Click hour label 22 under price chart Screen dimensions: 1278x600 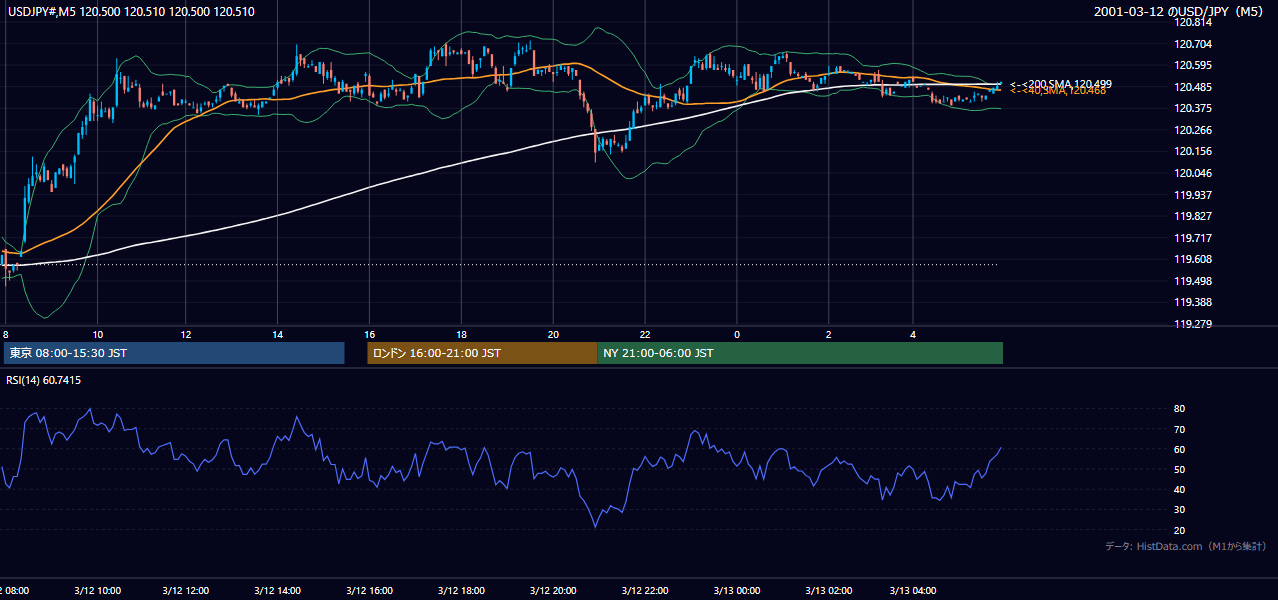pos(645,334)
